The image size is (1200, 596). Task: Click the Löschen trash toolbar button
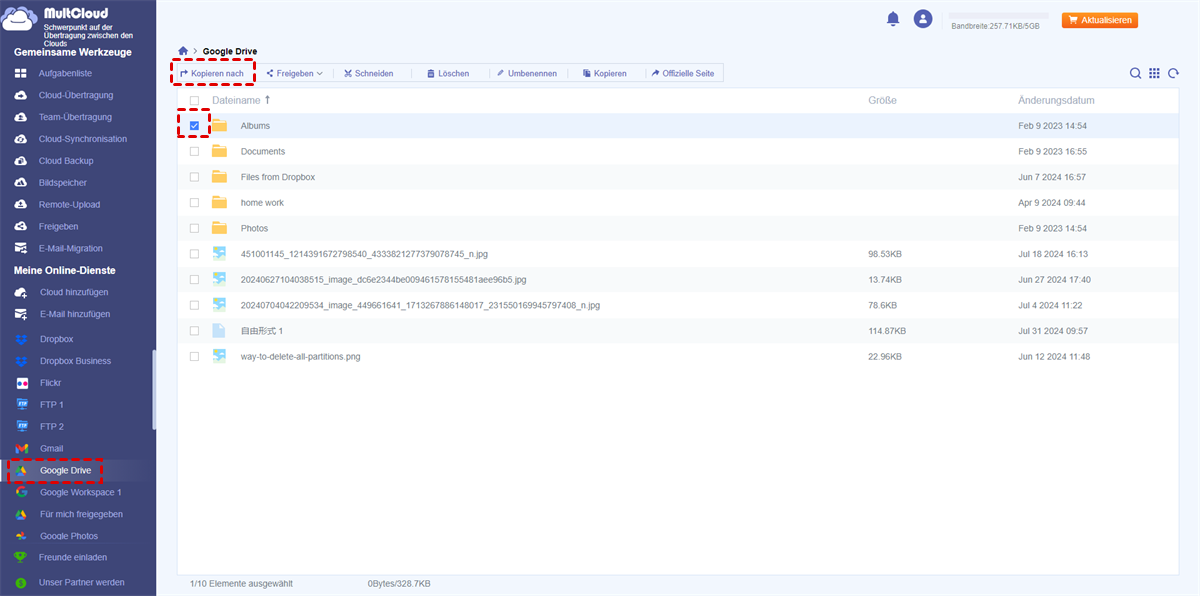pyautogui.click(x=447, y=73)
